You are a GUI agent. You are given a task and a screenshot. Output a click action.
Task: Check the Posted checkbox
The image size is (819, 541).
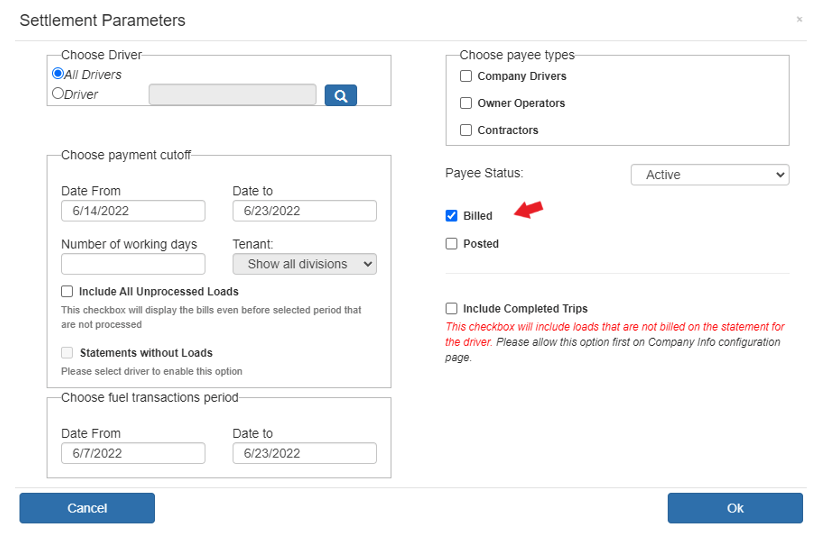tap(451, 244)
